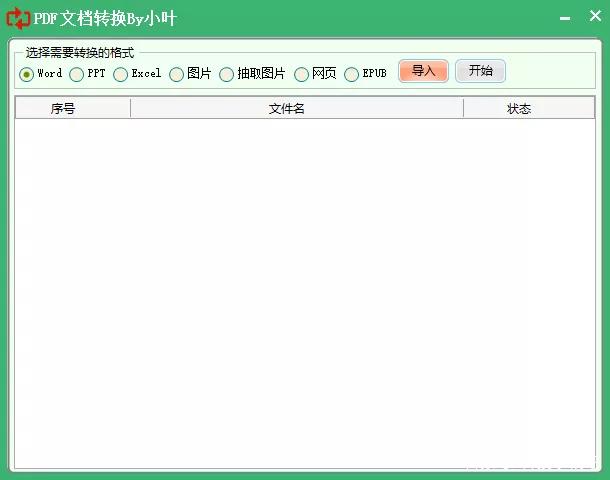Click the red PDF converter app icon

point(18,18)
